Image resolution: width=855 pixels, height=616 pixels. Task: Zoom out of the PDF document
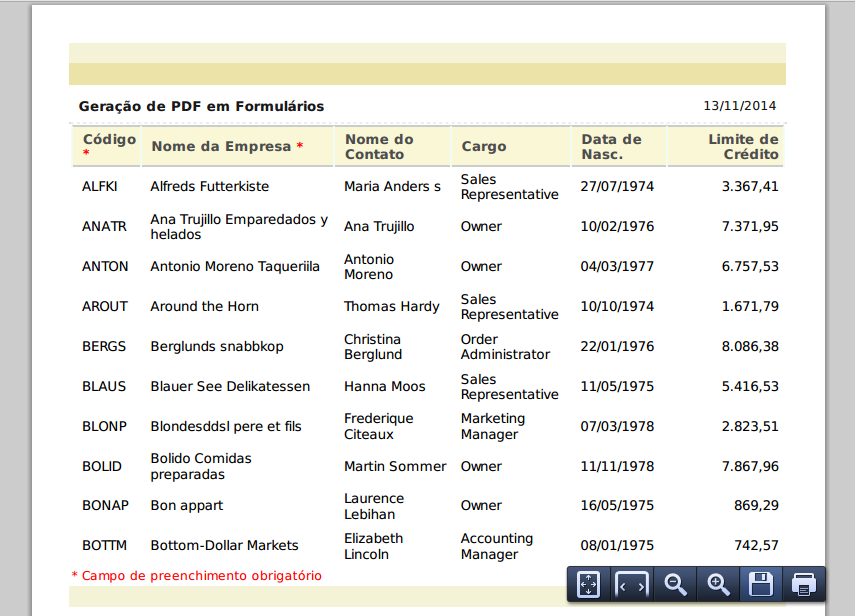coord(676,585)
